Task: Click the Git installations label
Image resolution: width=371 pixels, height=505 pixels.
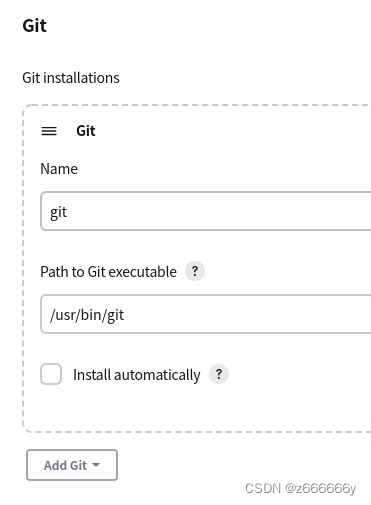Action: point(71,78)
